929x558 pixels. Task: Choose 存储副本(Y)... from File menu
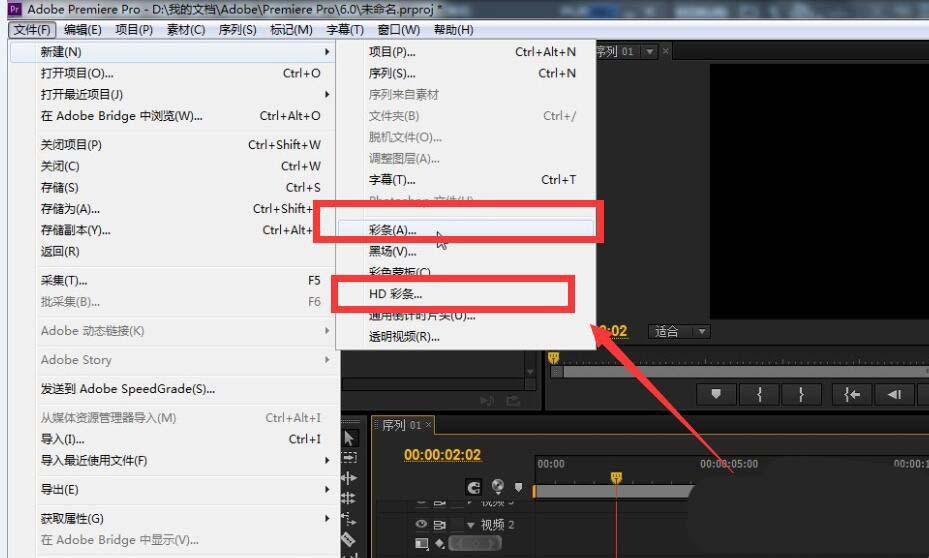173,230
